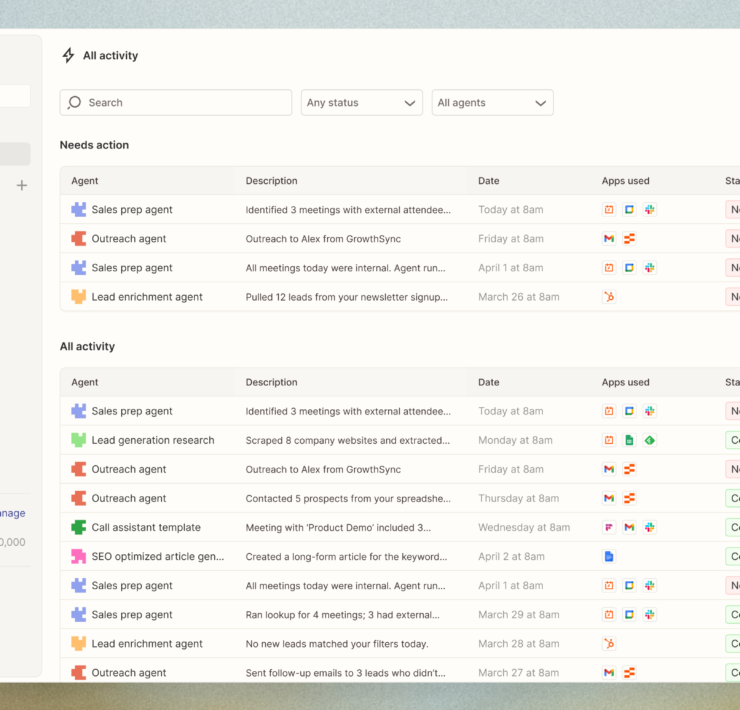Click the Google Docs icon in the SEO article row
The image size is (740, 710).
608,557
